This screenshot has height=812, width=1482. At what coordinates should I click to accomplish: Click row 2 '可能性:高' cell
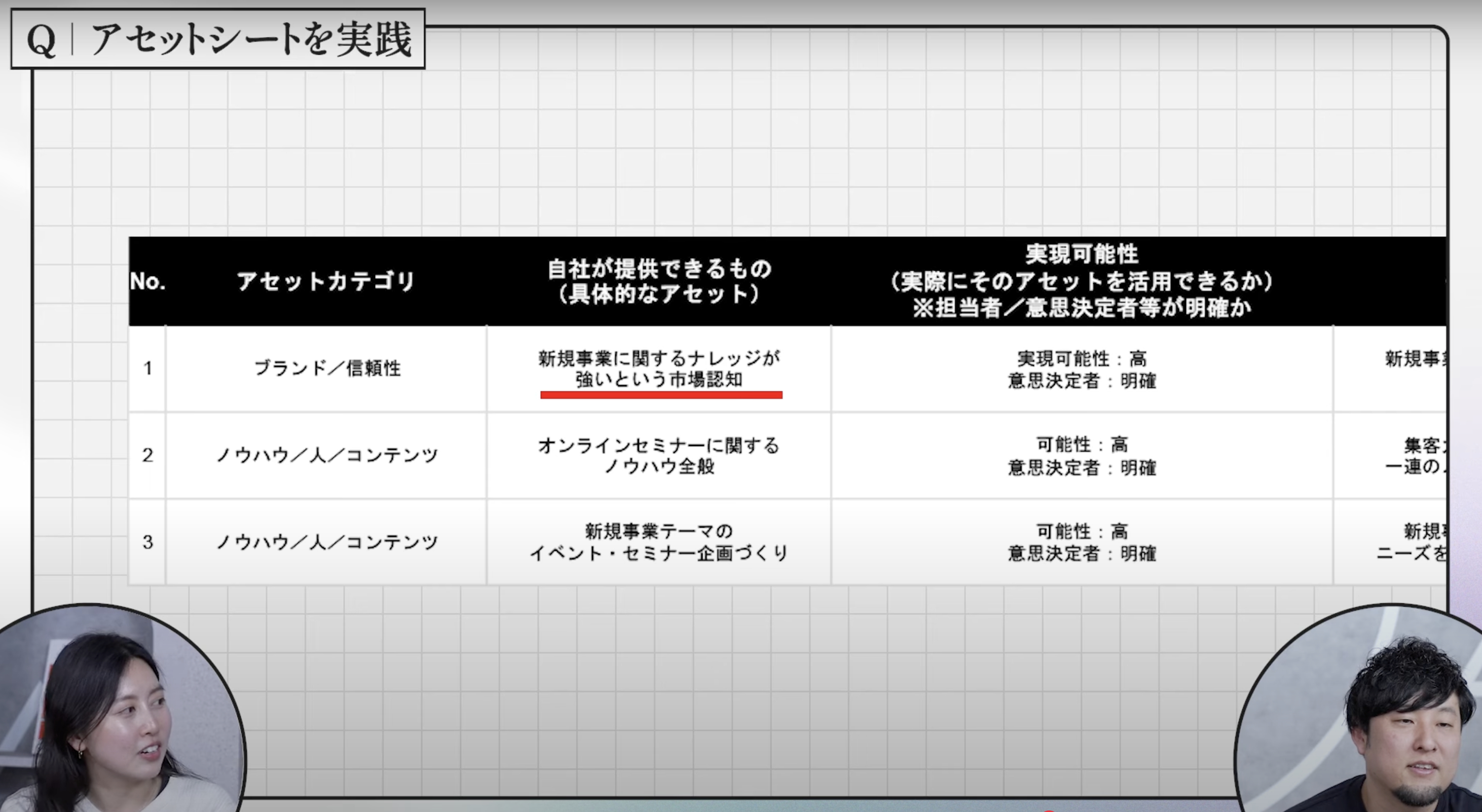click(1082, 455)
